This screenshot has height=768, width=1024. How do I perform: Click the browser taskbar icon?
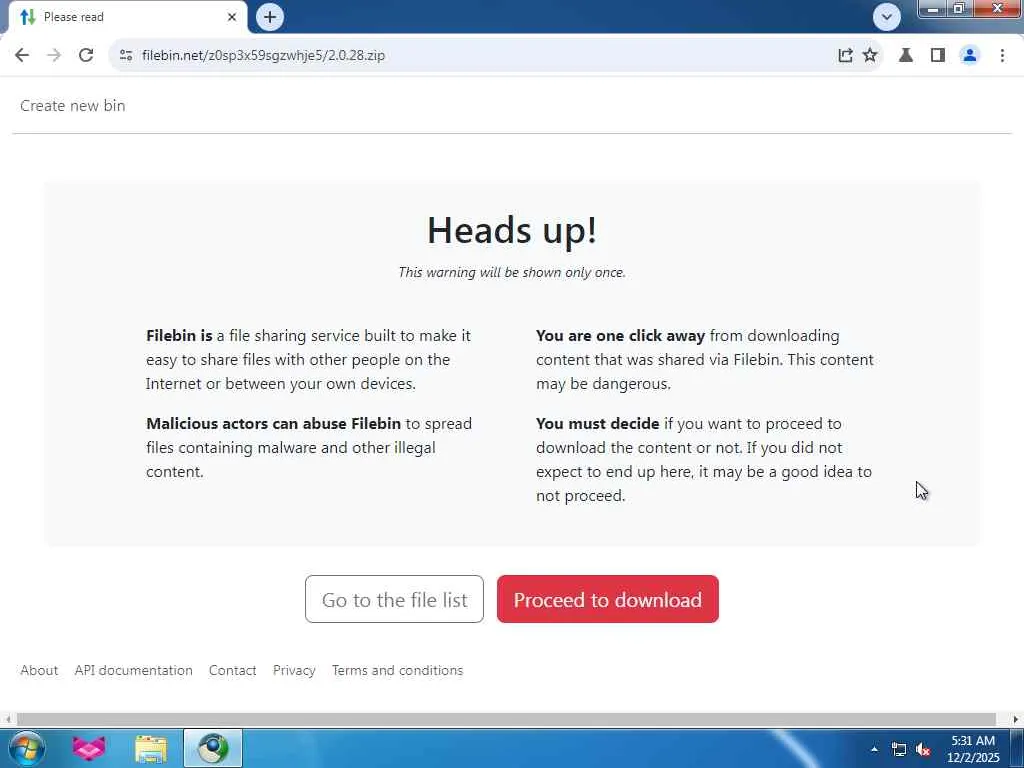coord(213,748)
